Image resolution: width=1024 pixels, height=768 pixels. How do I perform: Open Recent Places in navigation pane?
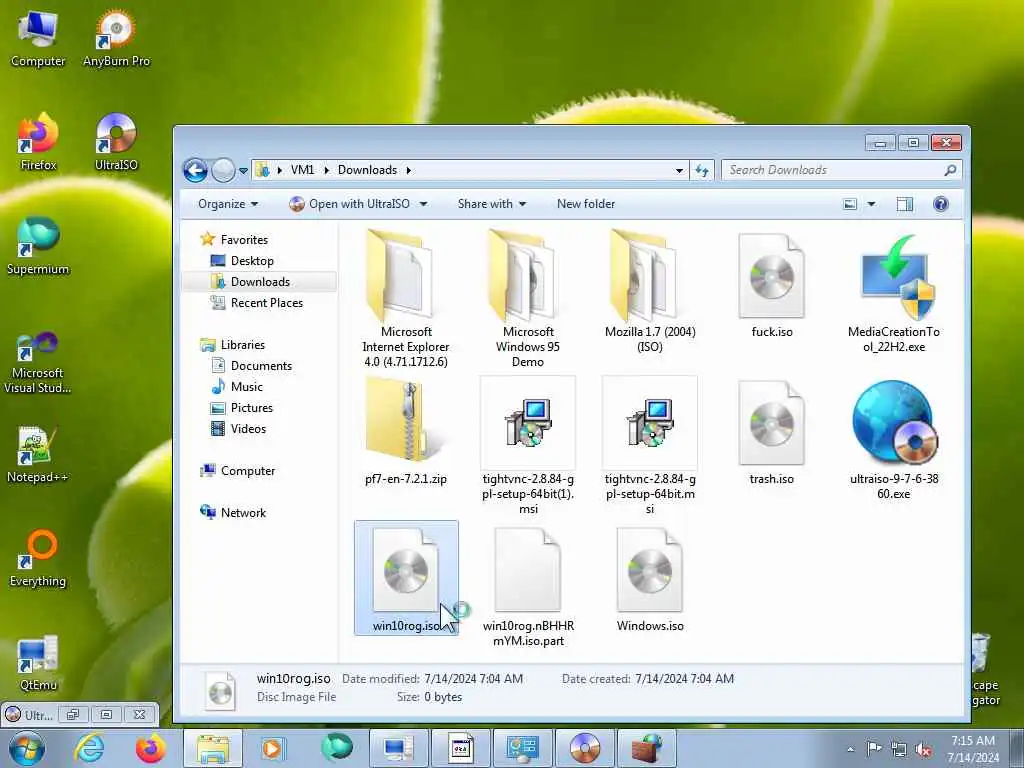point(266,302)
